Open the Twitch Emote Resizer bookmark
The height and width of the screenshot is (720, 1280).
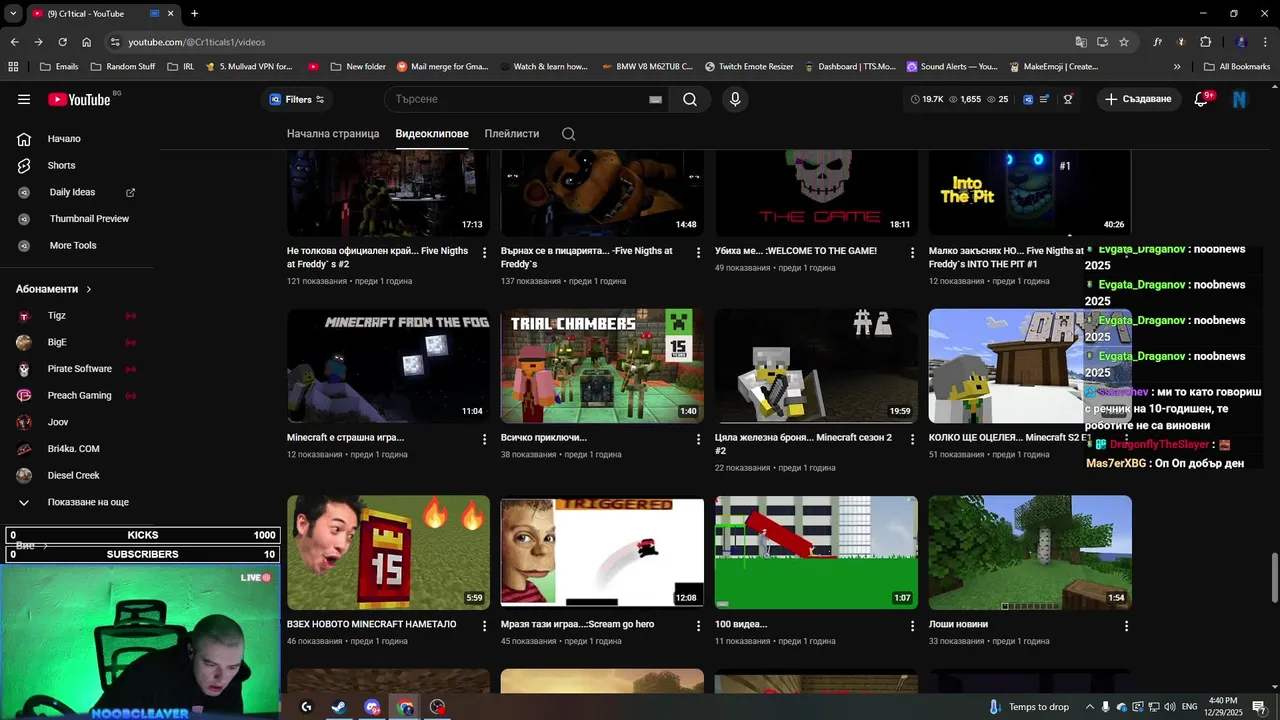pos(749,67)
